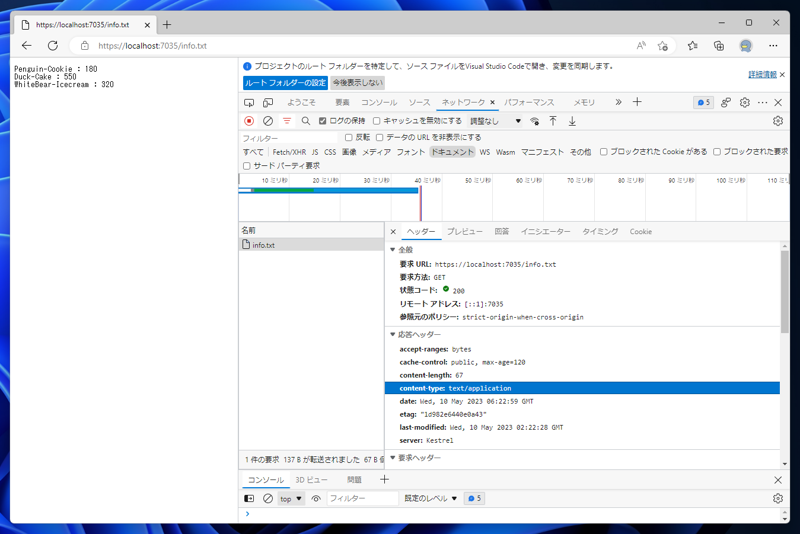This screenshot has height=534, width=800.
Task: Select the info.txt request row
Action: pyautogui.click(x=311, y=245)
